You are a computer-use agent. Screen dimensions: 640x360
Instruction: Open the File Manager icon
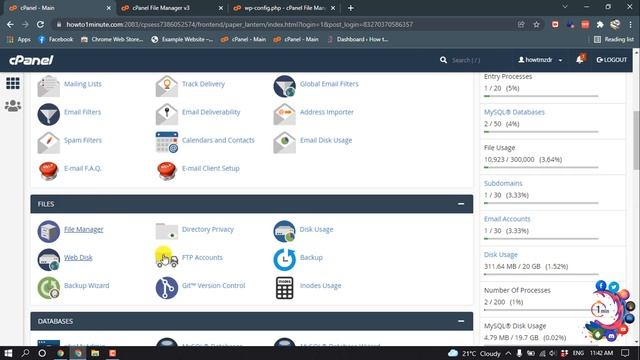(49, 231)
